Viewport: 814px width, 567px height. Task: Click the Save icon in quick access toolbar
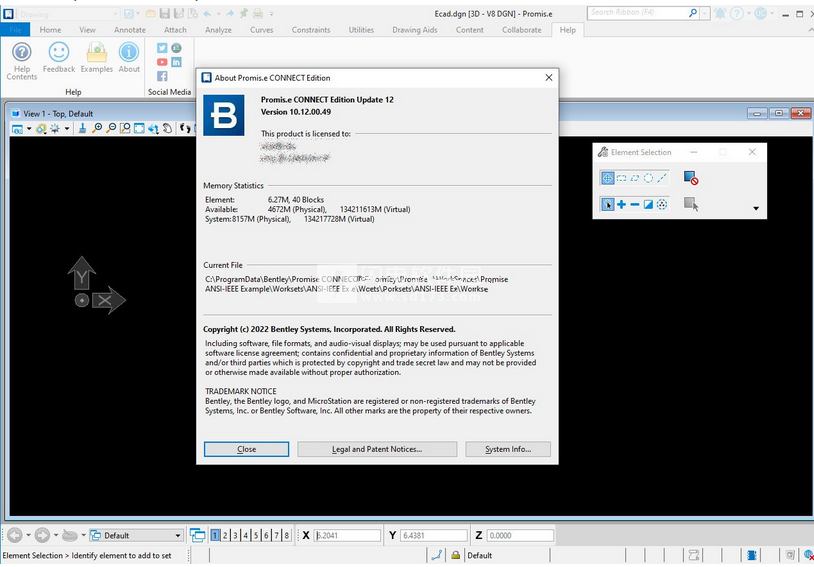(164, 14)
